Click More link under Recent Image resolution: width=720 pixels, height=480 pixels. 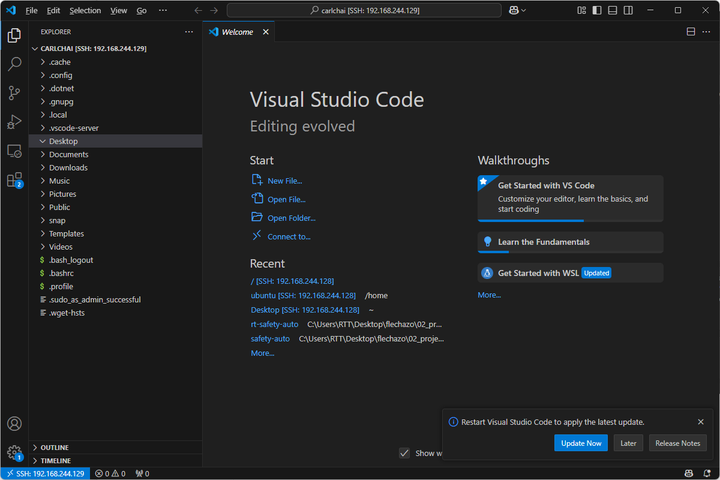click(262, 353)
